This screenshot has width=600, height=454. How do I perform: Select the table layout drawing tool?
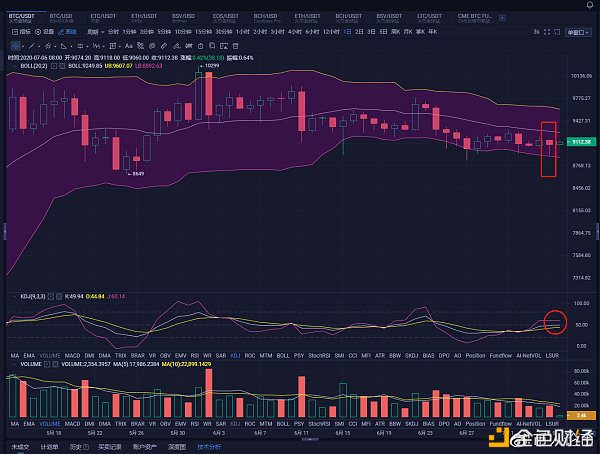click(112, 46)
